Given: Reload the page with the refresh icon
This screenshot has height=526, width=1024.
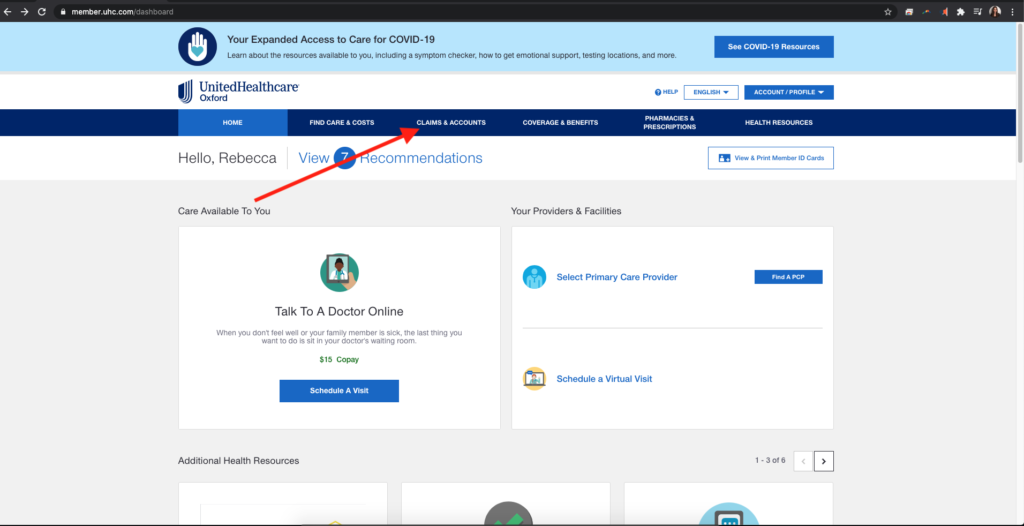Looking at the screenshot, I should [x=42, y=12].
